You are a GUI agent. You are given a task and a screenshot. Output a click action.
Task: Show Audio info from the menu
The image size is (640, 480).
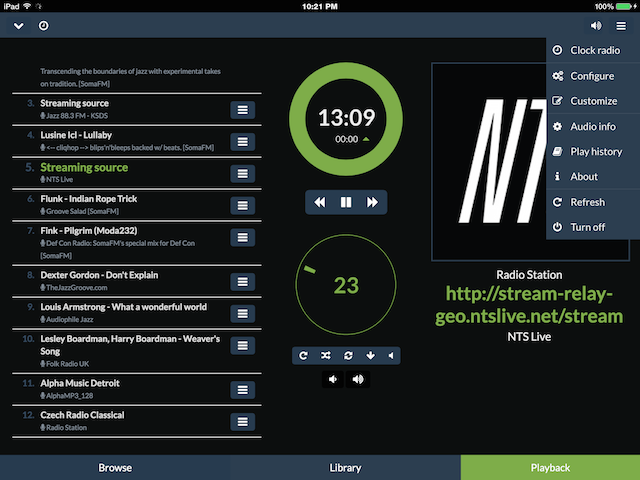click(593, 127)
